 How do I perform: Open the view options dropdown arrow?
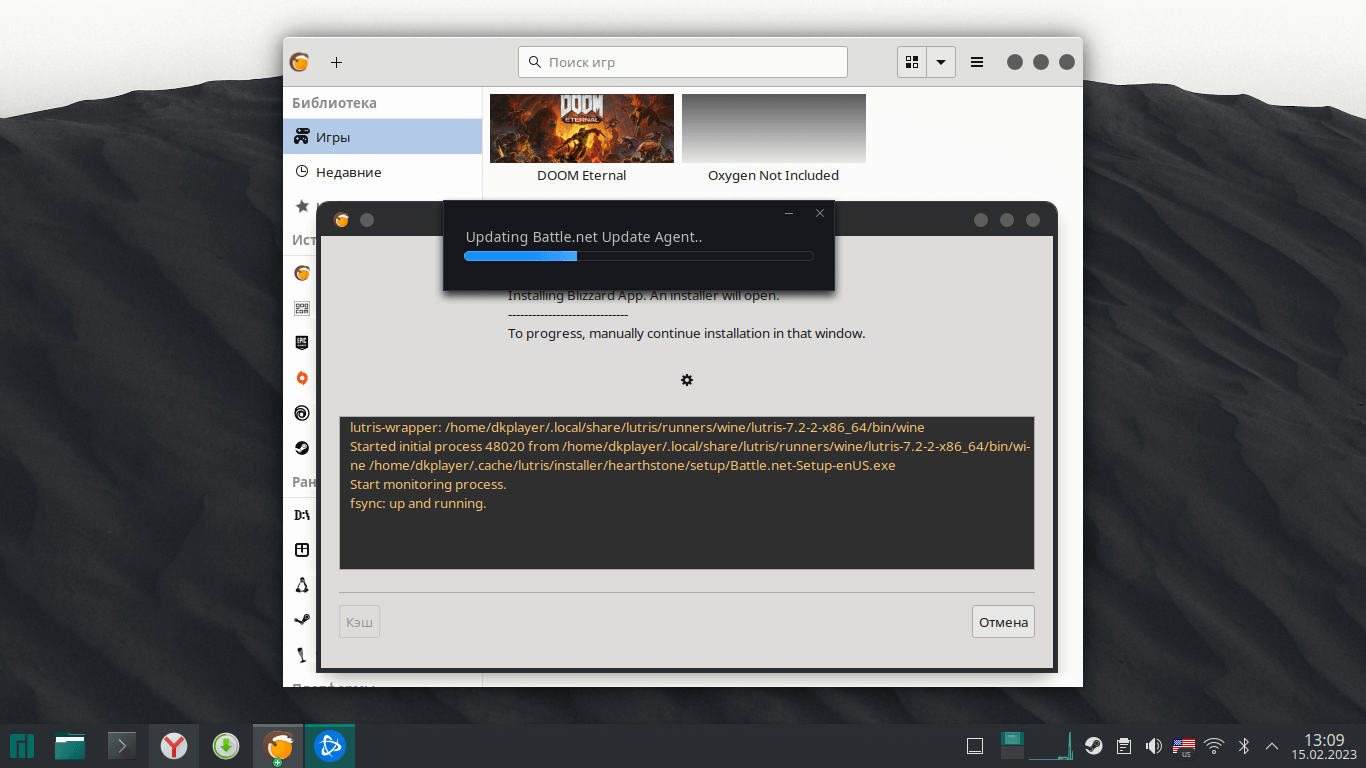tap(941, 62)
